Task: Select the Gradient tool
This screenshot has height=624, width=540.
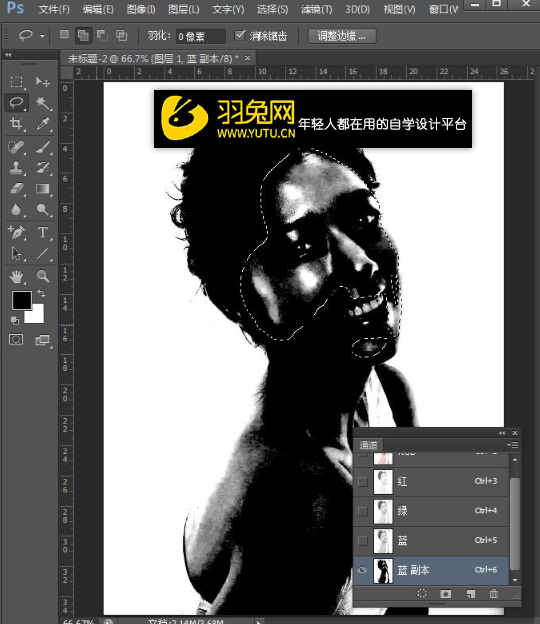Action: tap(42, 189)
